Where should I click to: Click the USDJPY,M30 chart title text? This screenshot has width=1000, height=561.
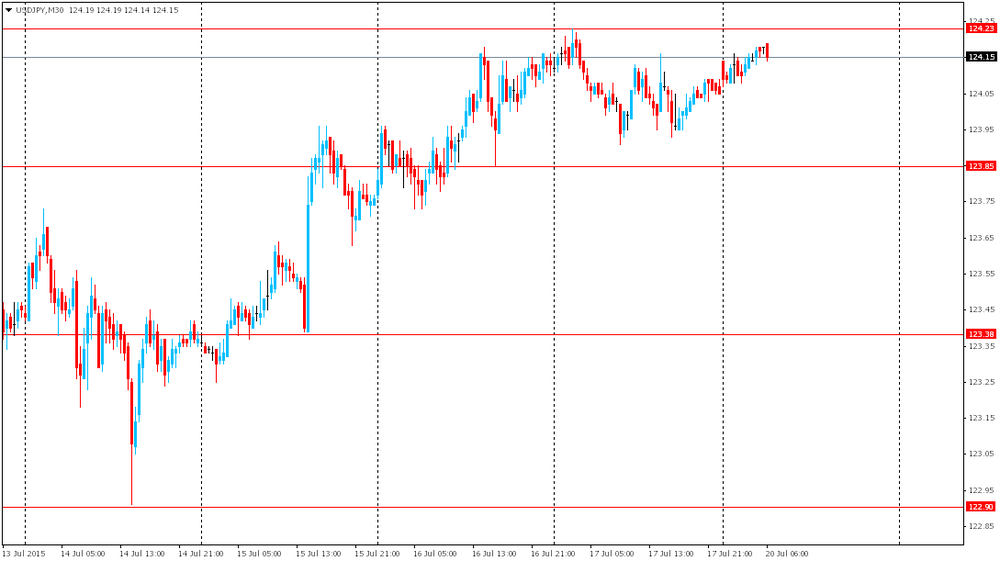point(39,10)
